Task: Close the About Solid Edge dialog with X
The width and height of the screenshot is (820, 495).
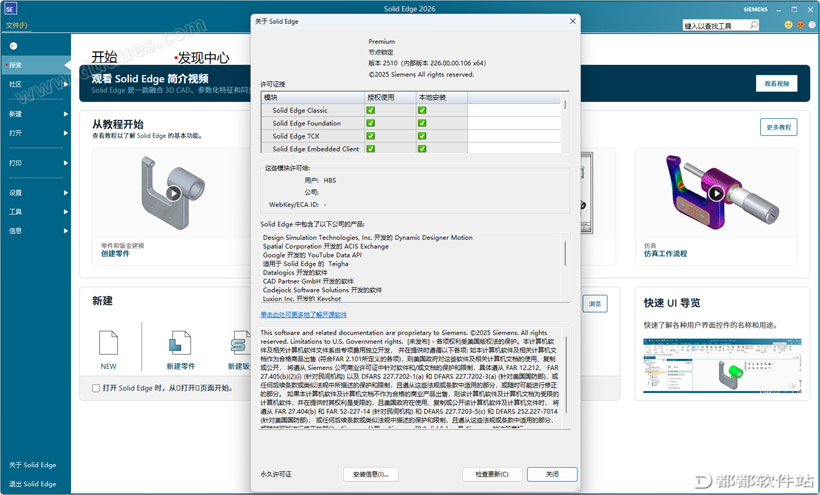Action: point(572,21)
